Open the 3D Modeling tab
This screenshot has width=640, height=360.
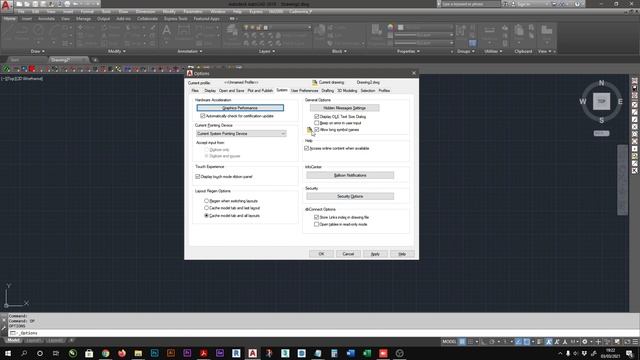347,91
